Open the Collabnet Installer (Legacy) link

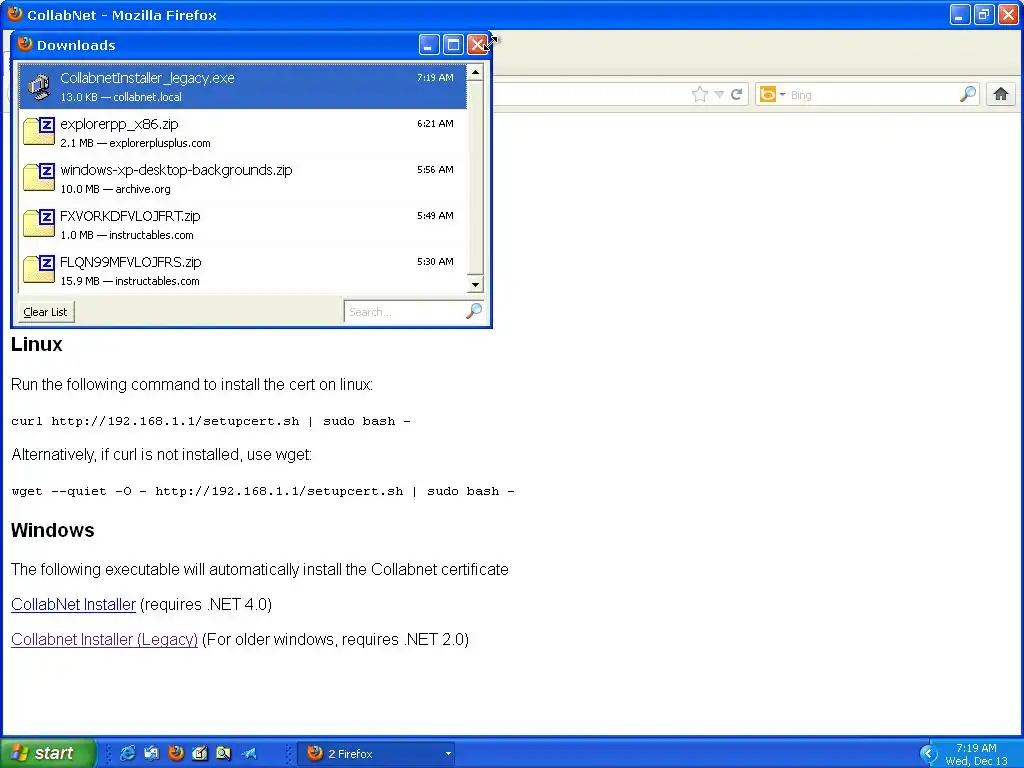[x=104, y=639]
